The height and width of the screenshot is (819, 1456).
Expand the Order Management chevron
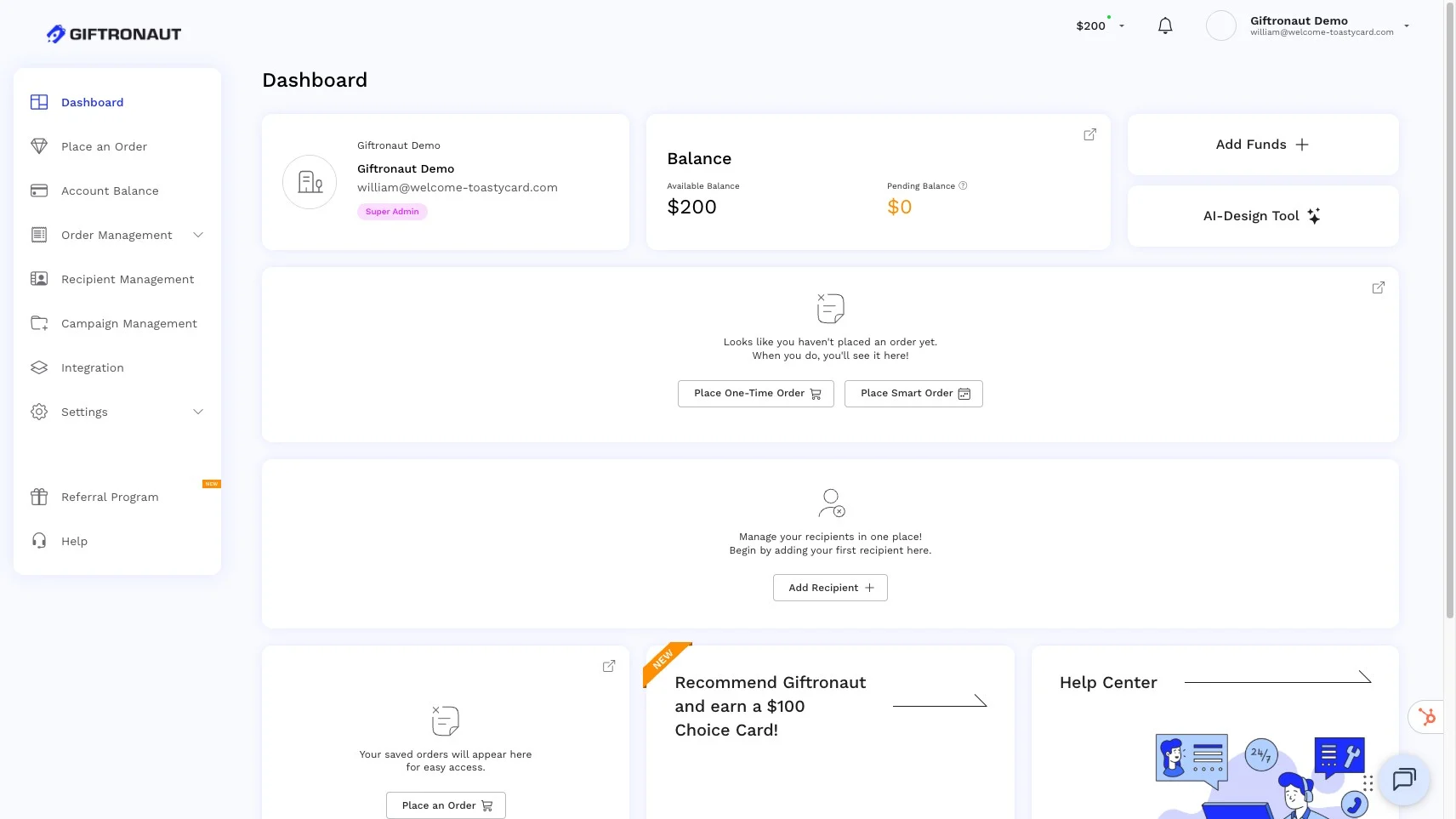198,235
